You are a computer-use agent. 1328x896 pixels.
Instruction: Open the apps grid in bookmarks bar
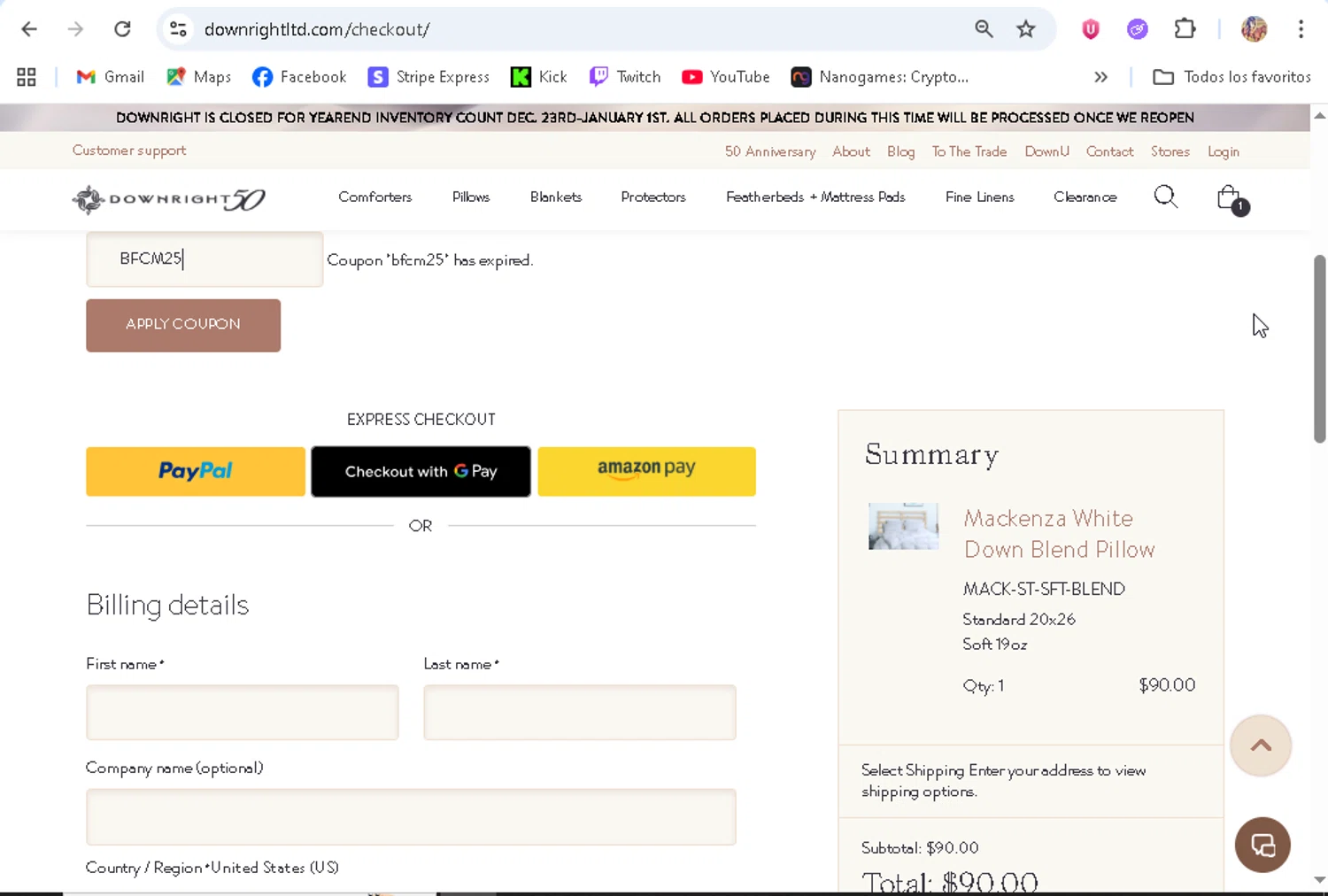[x=27, y=77]
